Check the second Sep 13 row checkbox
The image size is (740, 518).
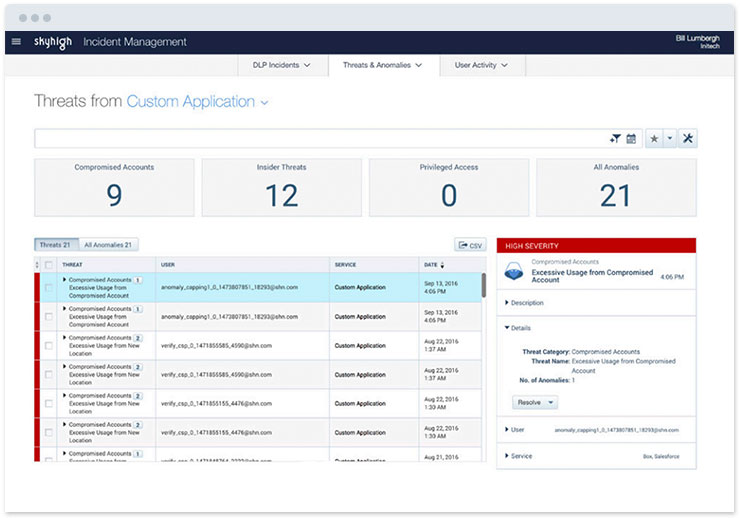pyautogui.click(x=48, y=317)
